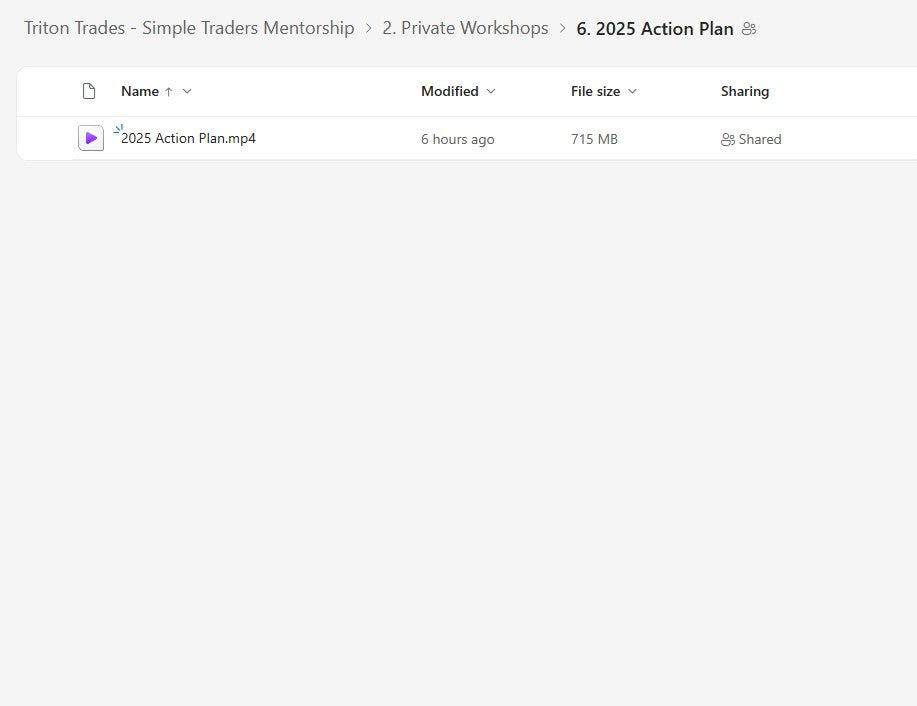Click the people icon beside the 2025 Action Plan breadcrumb
Image resolution: width=917 pixels, height=706 pixels.
(749, 29)
